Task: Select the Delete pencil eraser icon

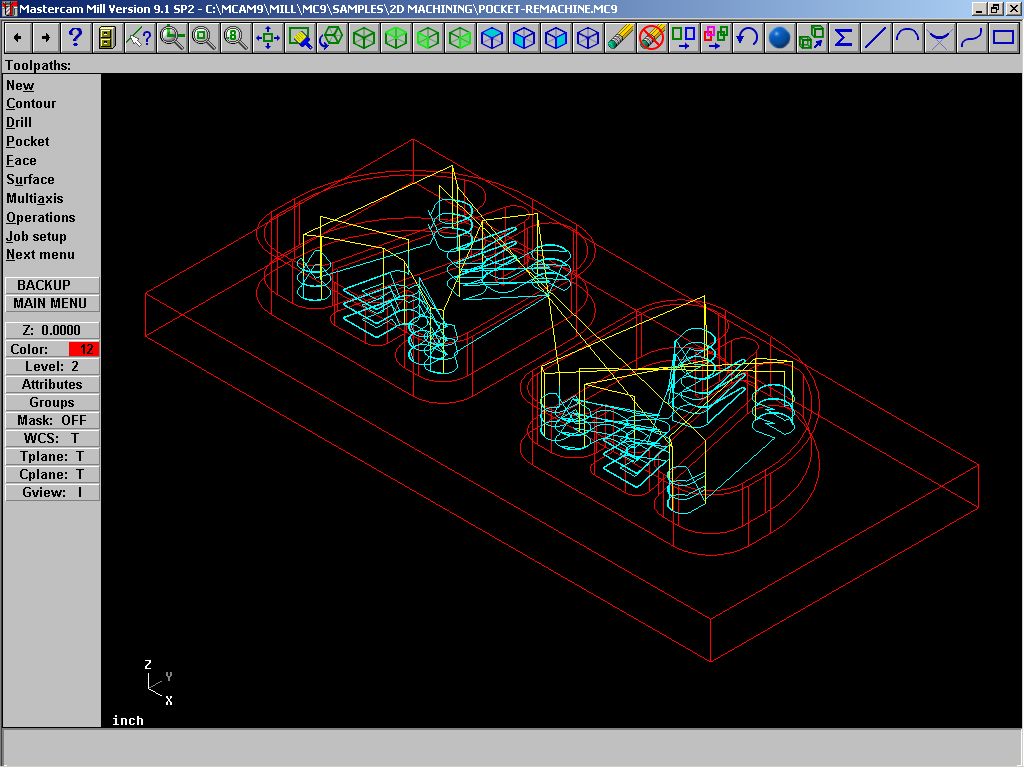Action: [x=620, y=38]
